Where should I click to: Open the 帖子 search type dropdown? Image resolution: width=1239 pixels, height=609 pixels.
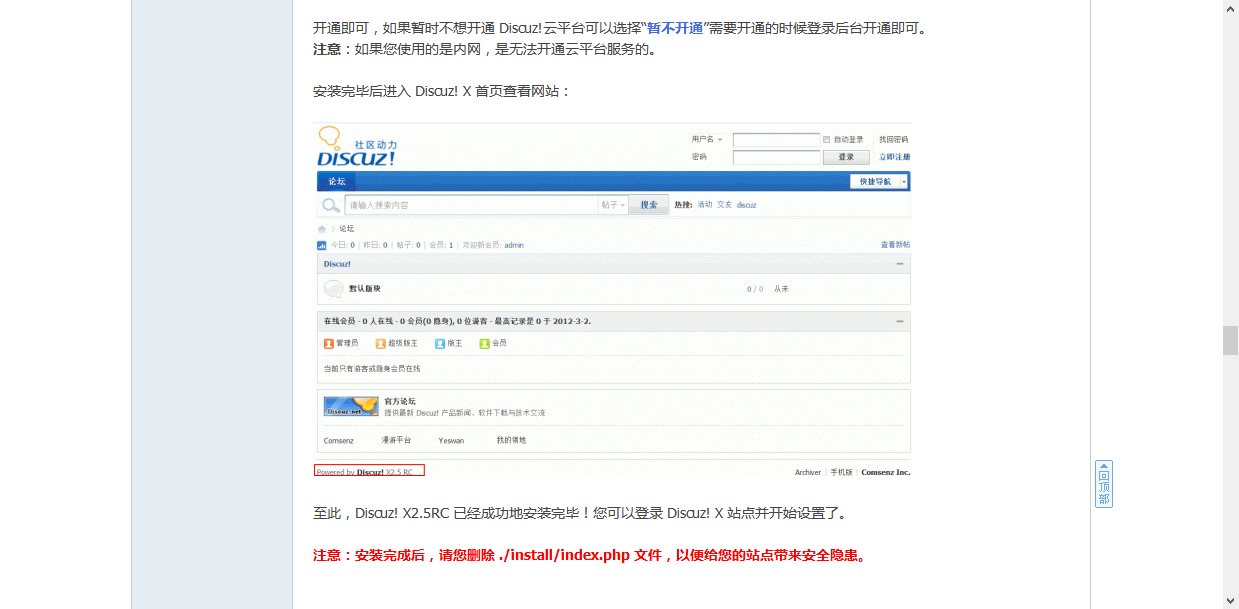coord(613,205)
